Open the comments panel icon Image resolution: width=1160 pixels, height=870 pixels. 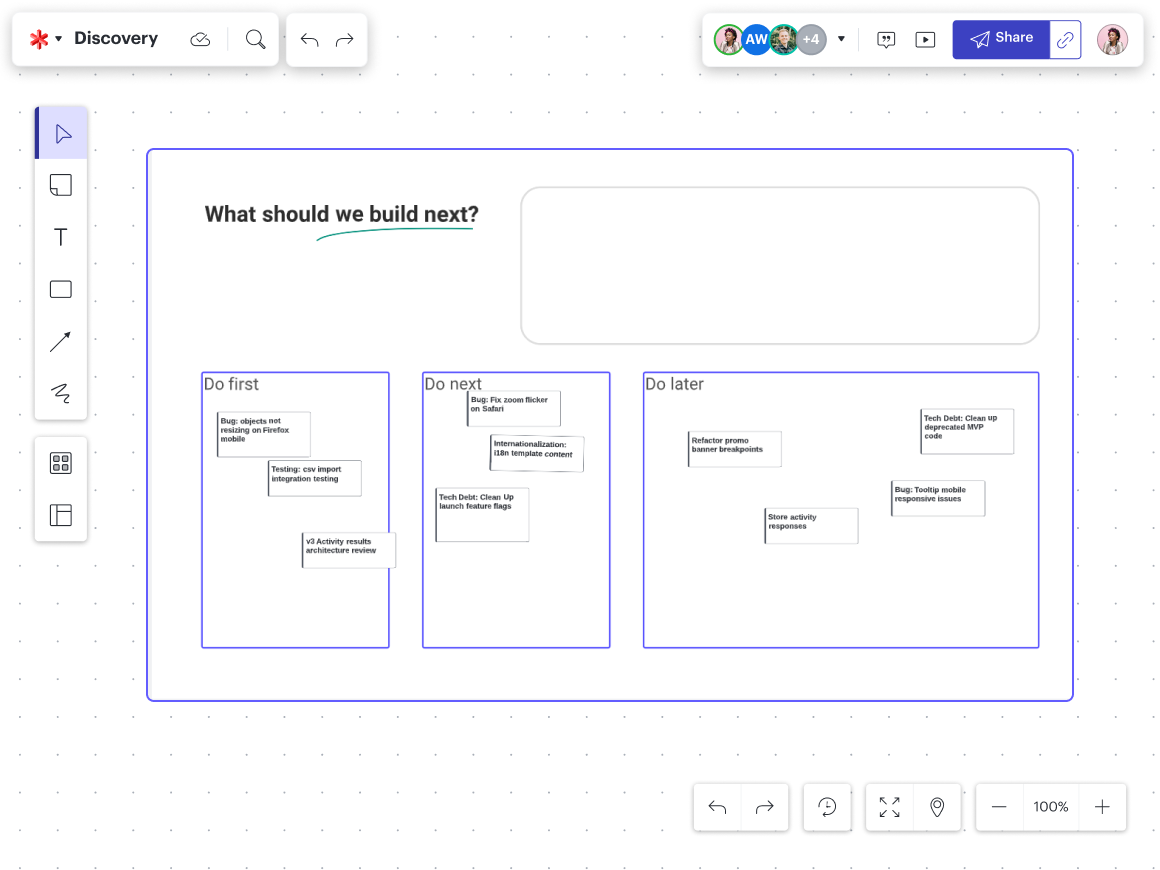coord(886,40)
